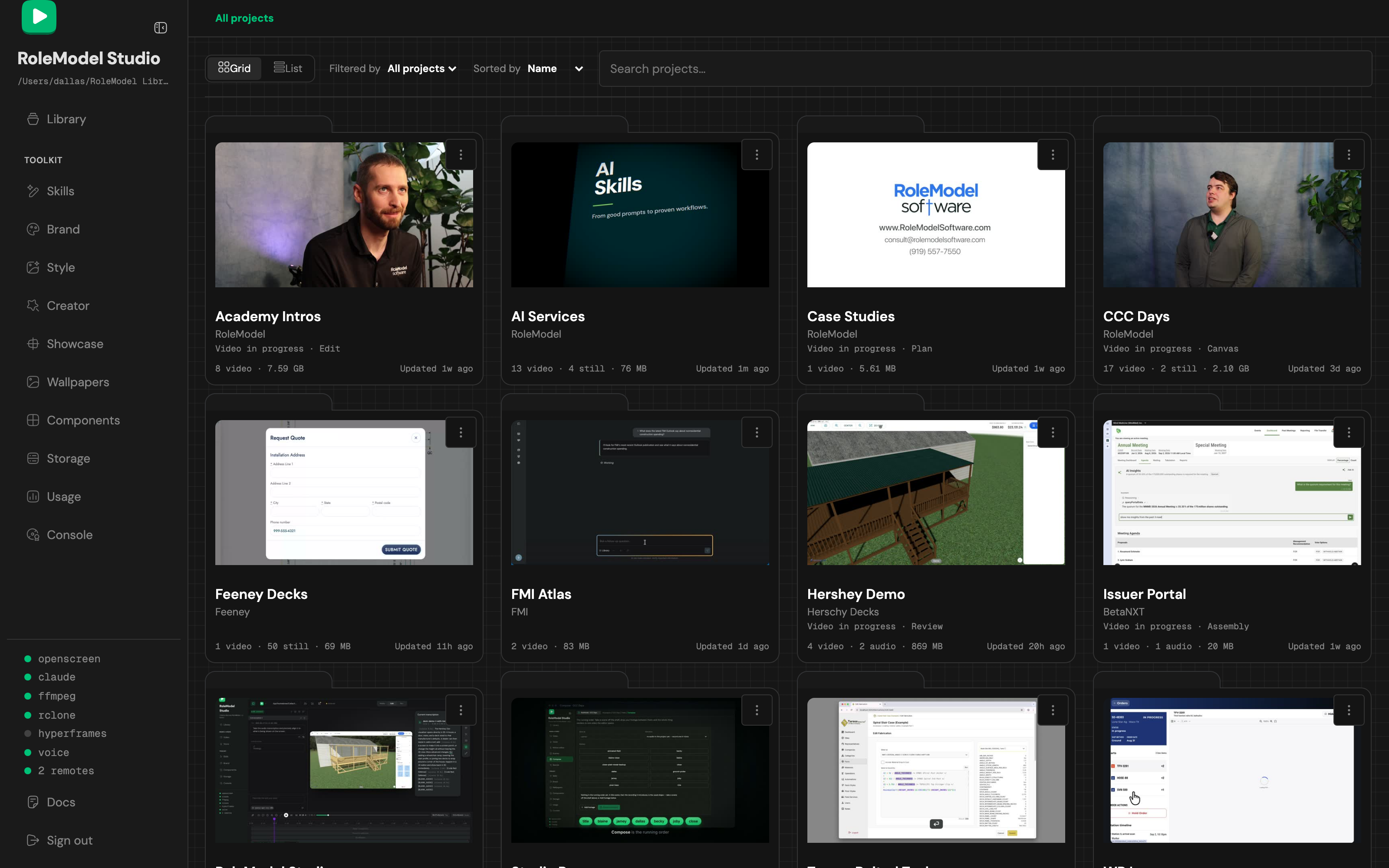
Task: Click the 'Herschy Decks' client label
Action: coord(843,612)
